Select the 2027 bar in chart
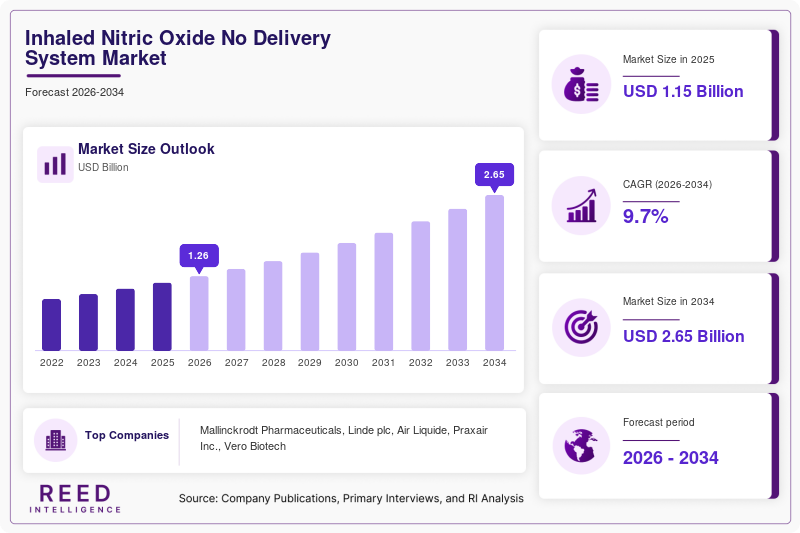The image size is (800, 533). pos(236,310)
